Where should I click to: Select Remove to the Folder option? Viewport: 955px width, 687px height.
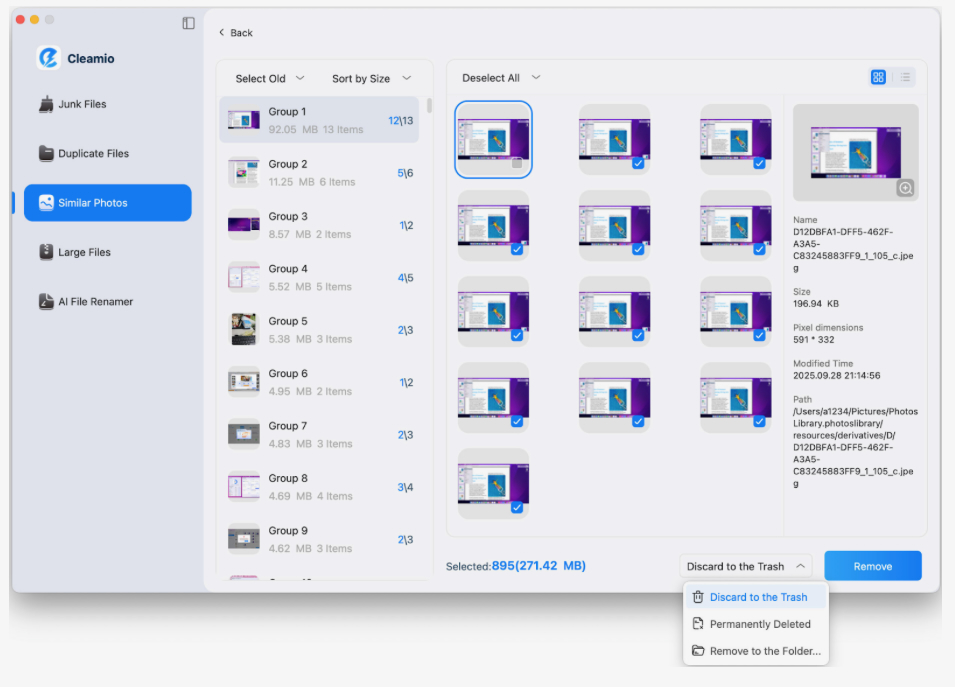[764, 651]
